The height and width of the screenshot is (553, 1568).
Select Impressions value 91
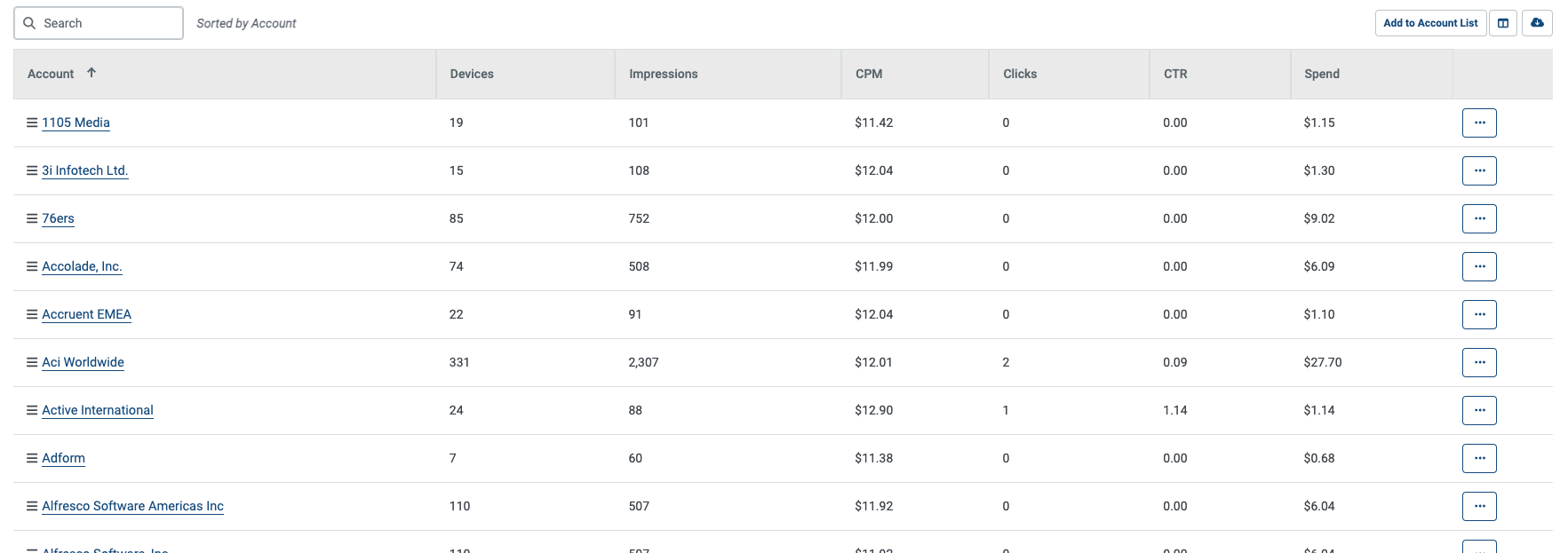coord(635,314)
